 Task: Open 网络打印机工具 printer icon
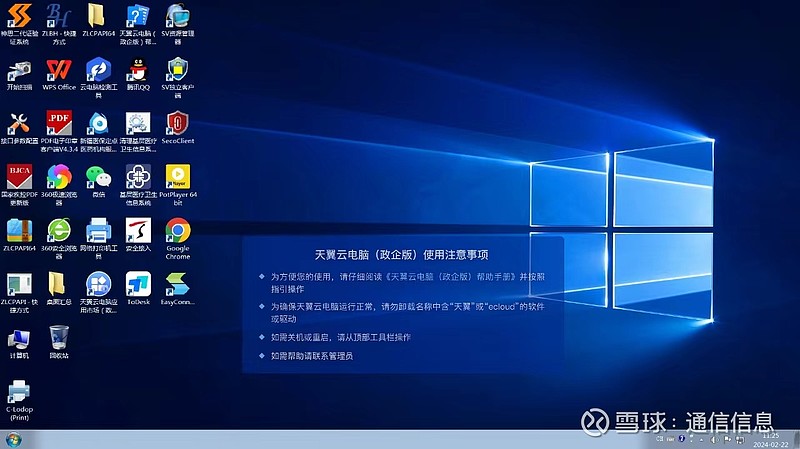tap(98, 238)
